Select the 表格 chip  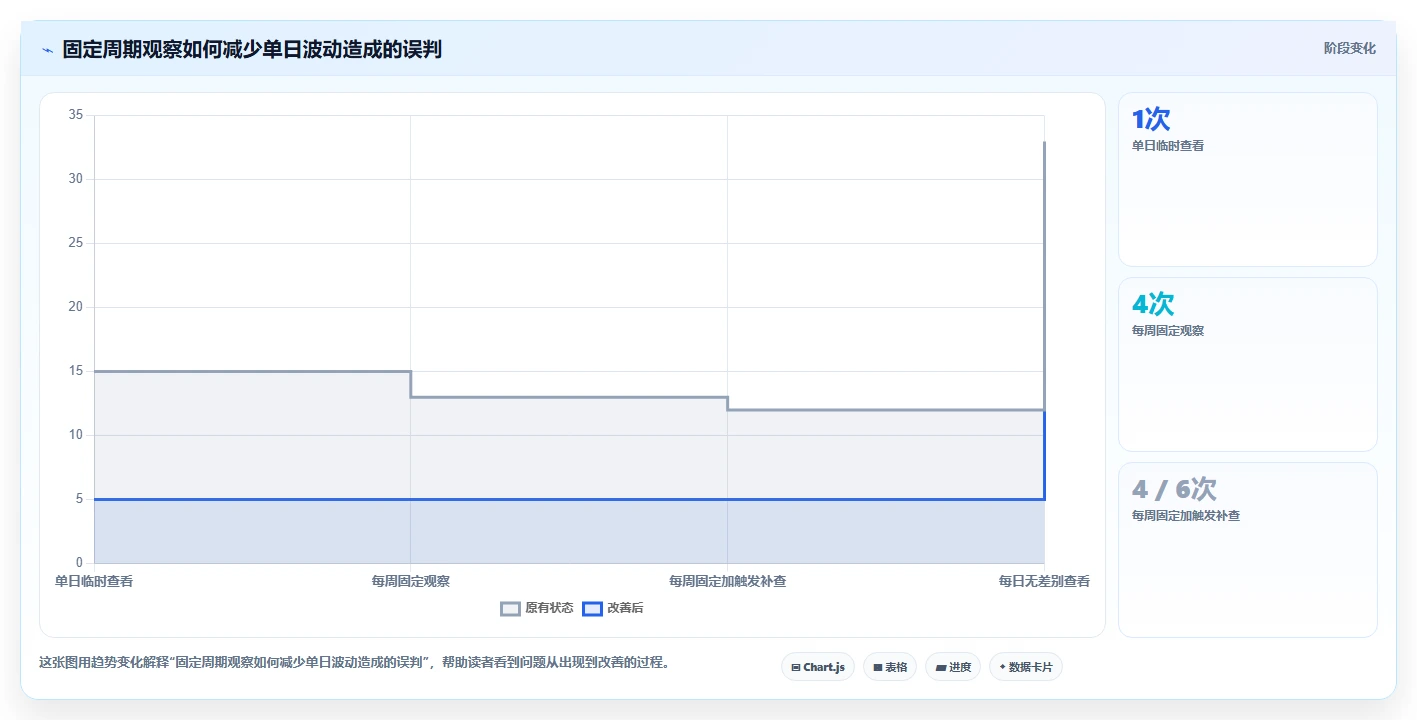(890, 667)
